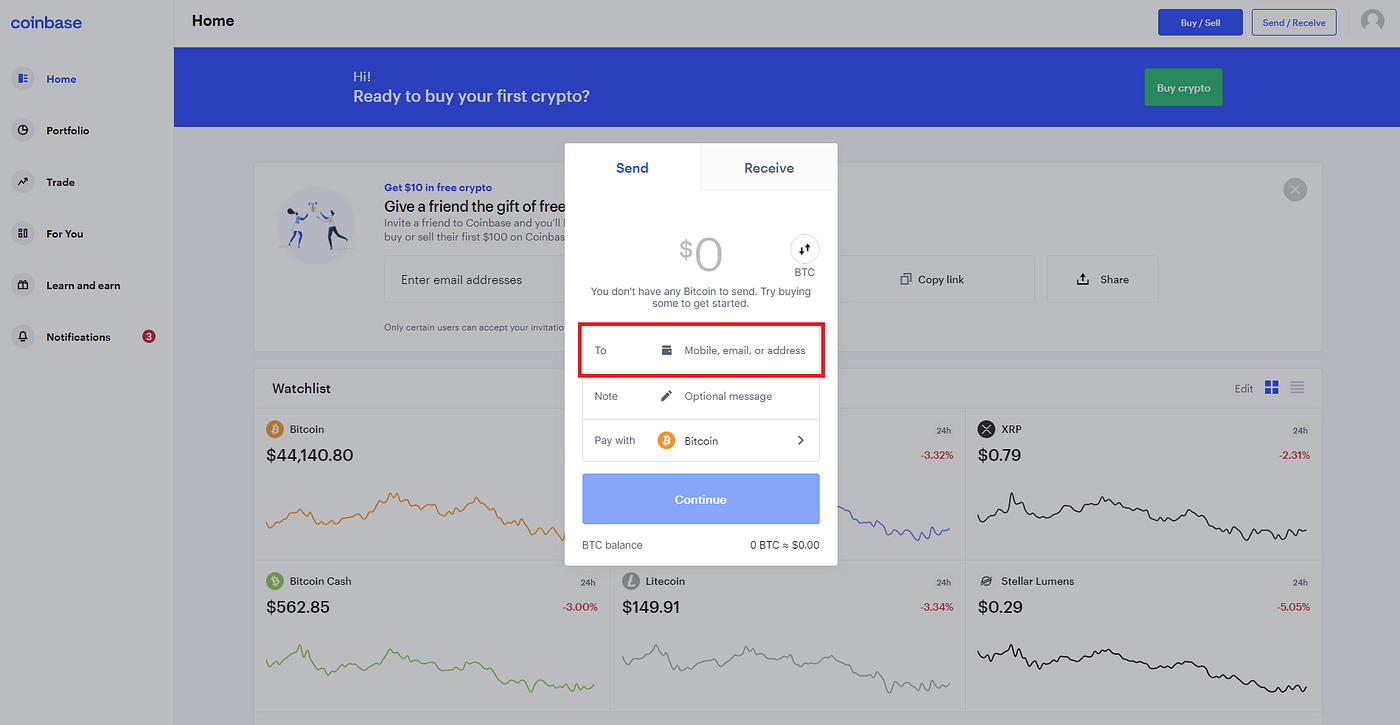Go to Home in the sidebar

61,79
